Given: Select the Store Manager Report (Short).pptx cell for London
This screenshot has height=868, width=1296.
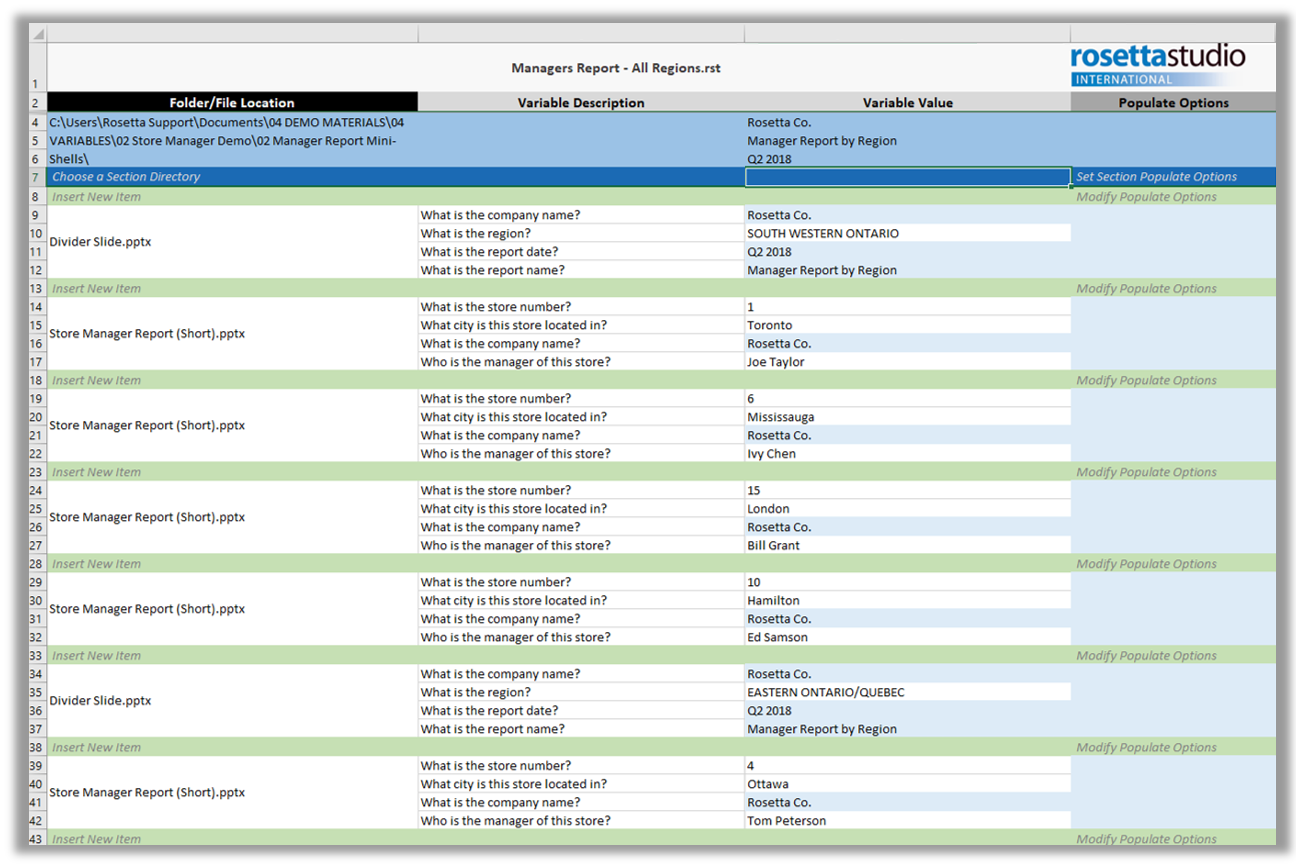Looking at the screenshot, I should click(x=232, y=518).
